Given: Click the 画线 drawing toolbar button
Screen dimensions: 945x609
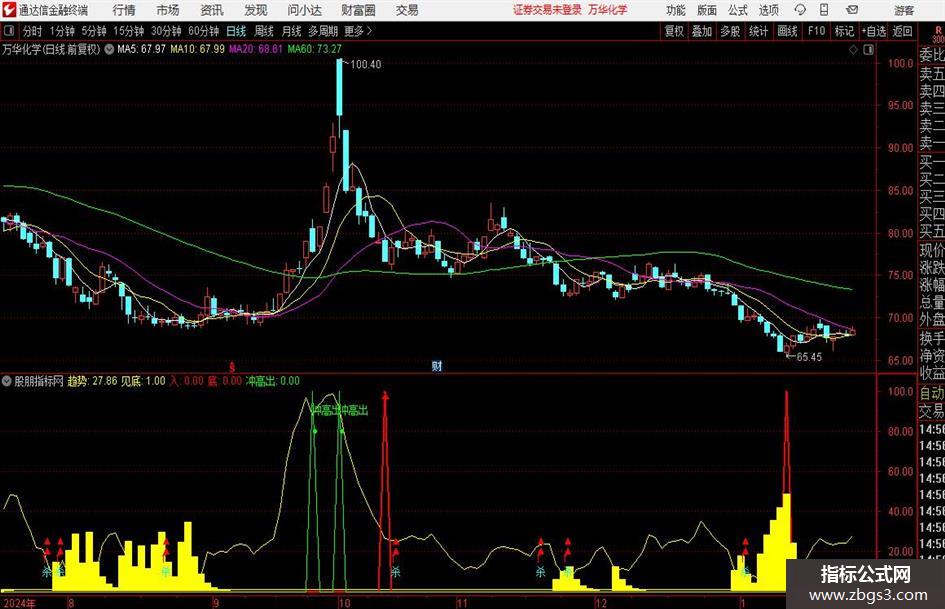Looking at the screenshot, I should tap(787, 31).
